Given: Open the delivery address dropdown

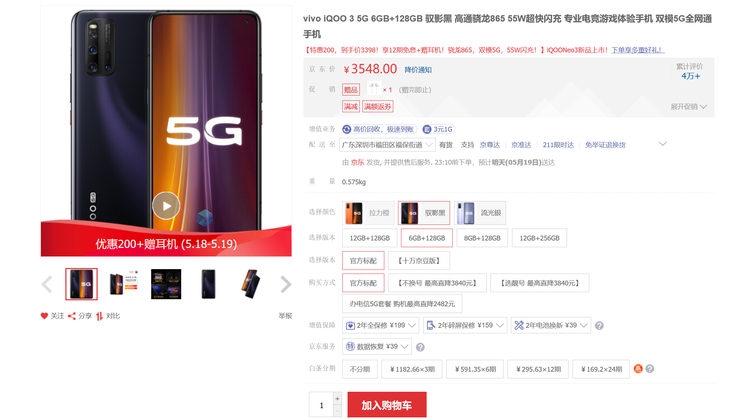Looking at the screenshot, I should 387,145.
